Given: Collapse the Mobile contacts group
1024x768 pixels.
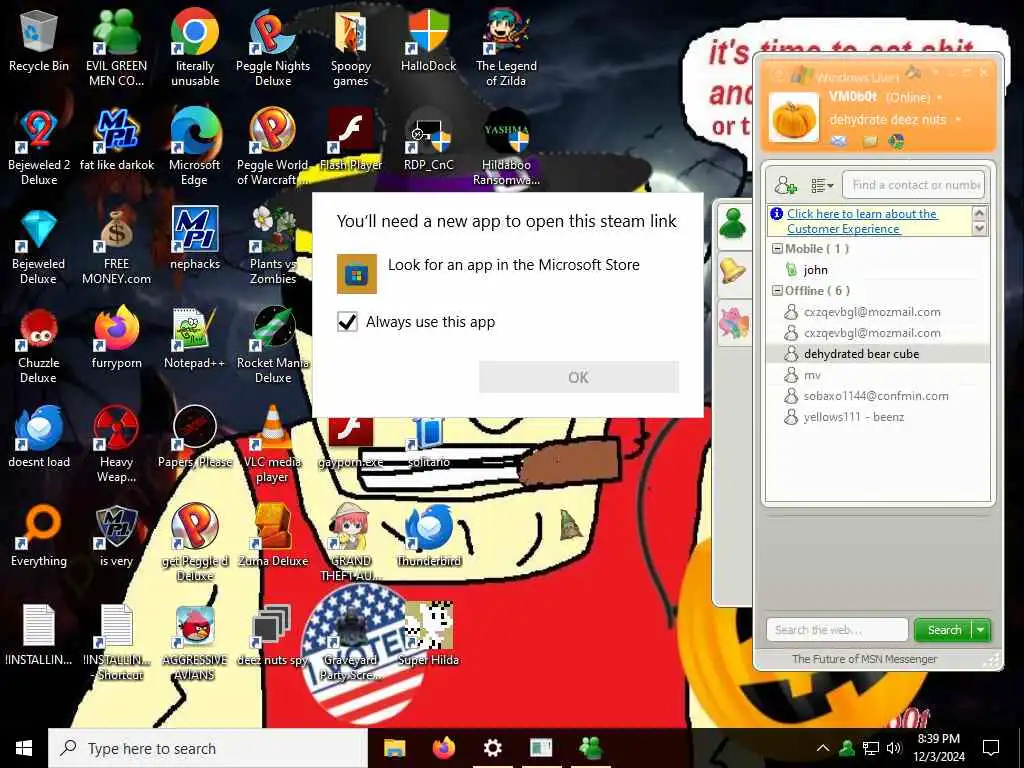Looking at the screenshot, I should point(777,249).
